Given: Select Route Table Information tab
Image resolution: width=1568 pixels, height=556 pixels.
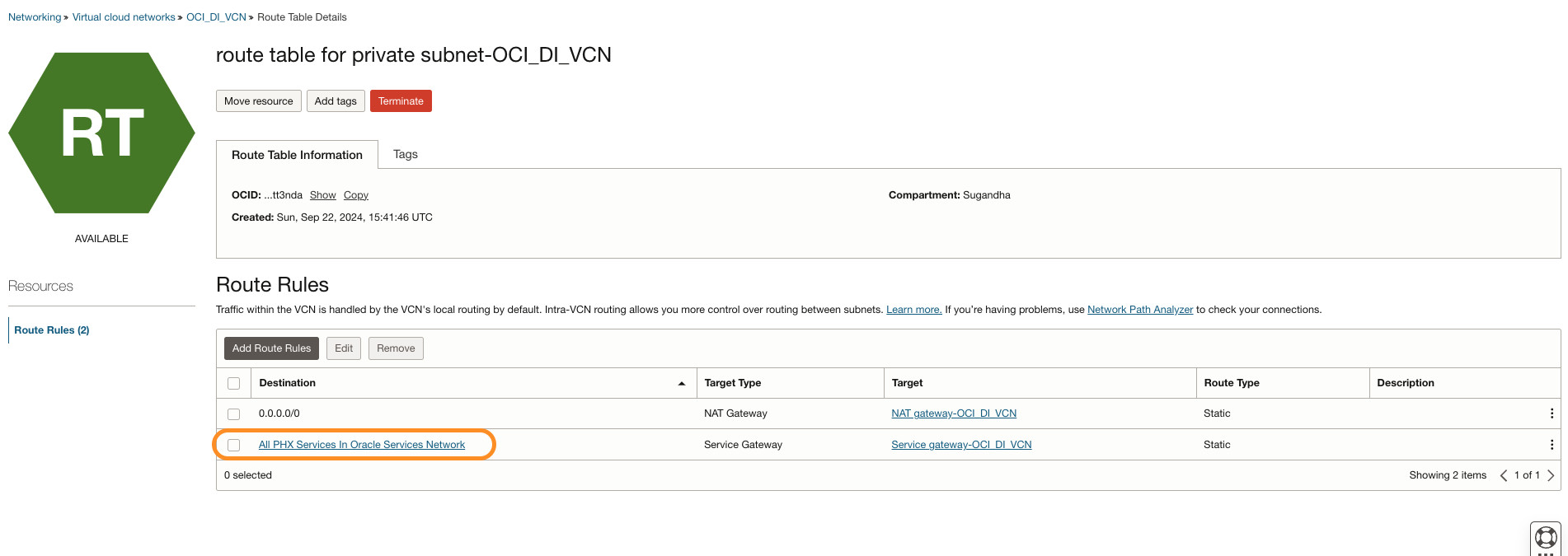Looking at the screenshot, I should tap(297, 155).
